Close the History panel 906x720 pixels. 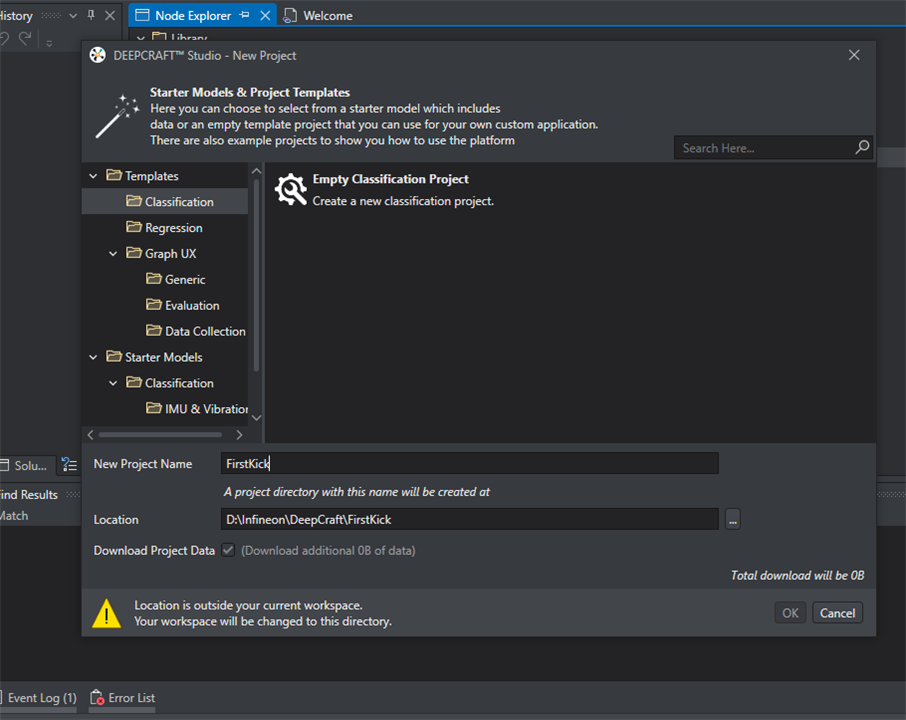[x=110, y=16]
